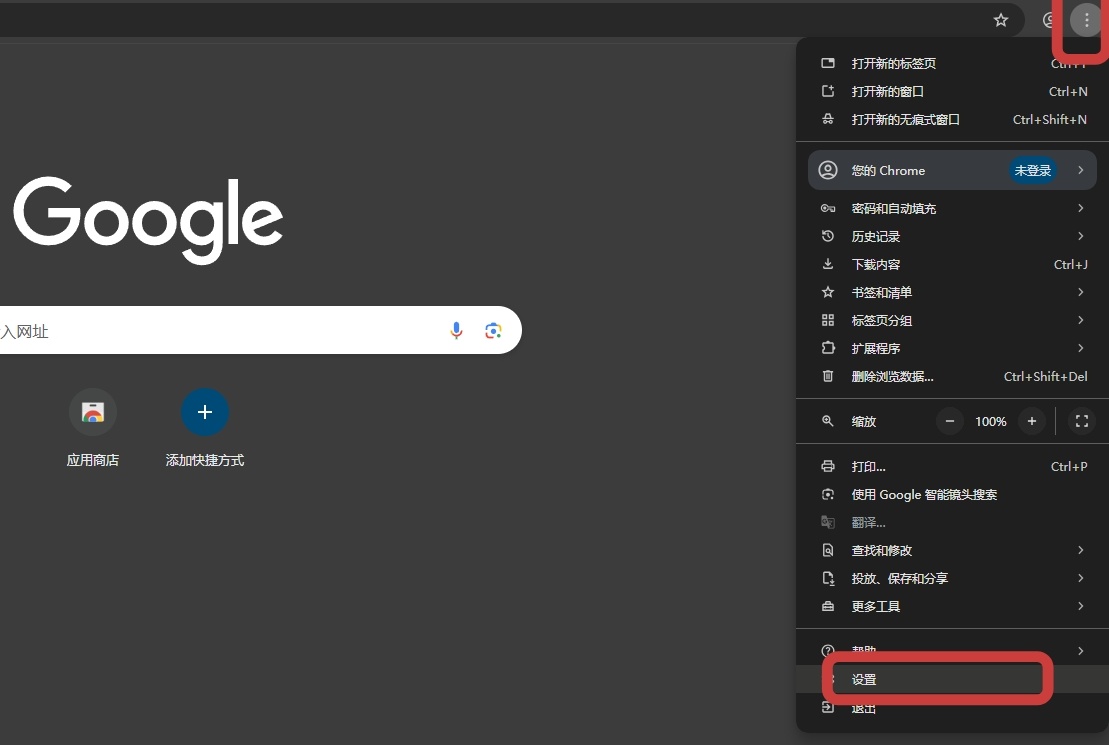Viewport: 1109px width, 745px height.
Task: Click the trash icon beside 删除浏览数据
Action: (x=828, y=376)
